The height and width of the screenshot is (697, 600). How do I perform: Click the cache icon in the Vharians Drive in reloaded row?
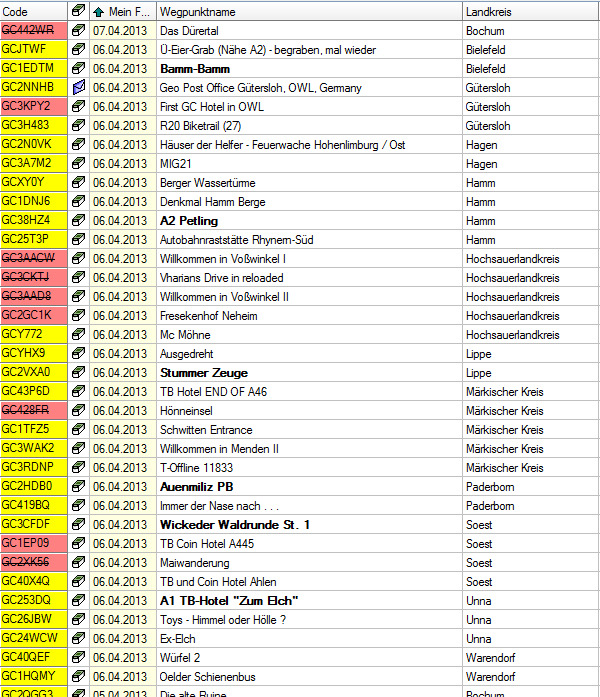point(79,277)
